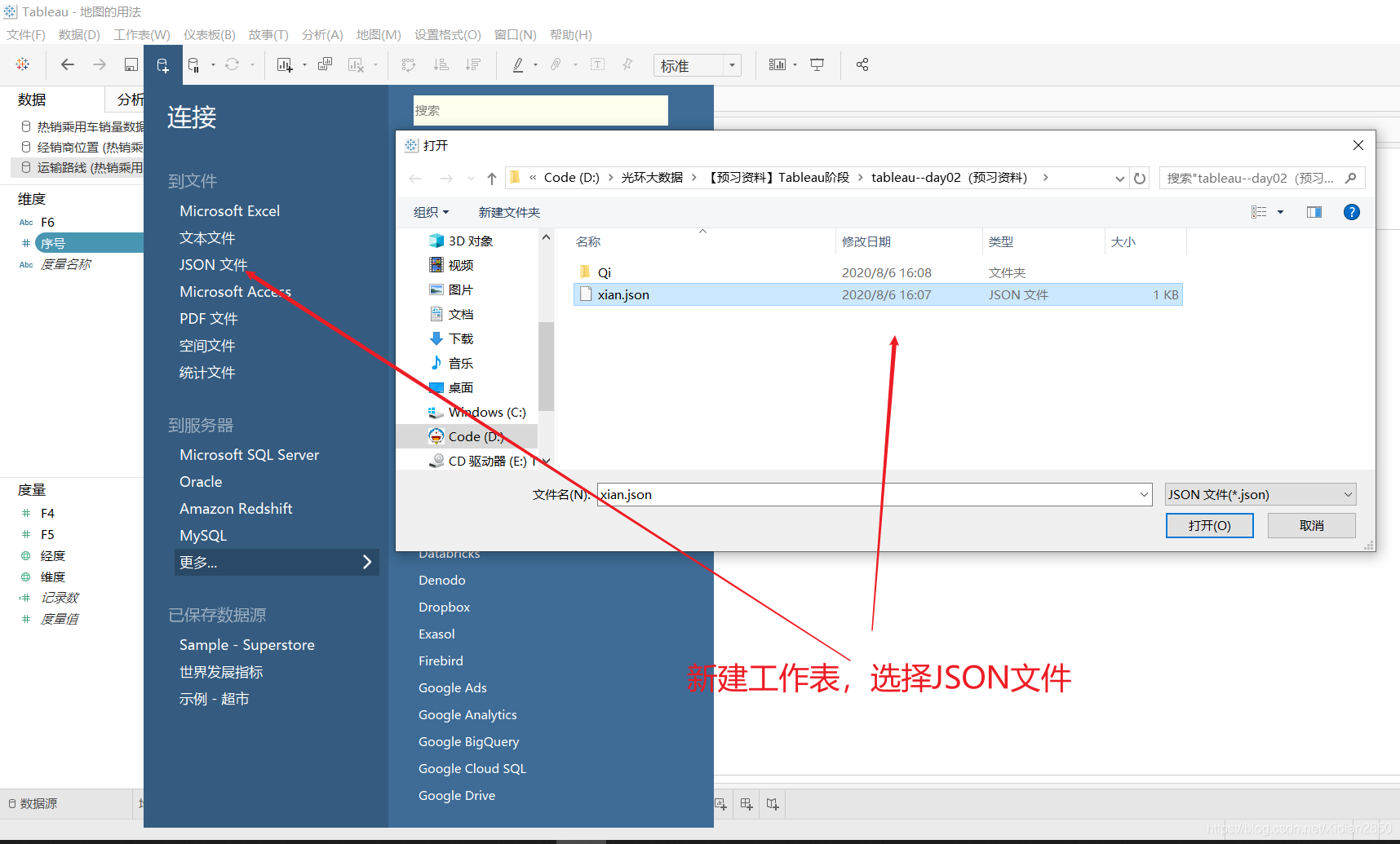Select Google Analytics connector

point(467,714)
